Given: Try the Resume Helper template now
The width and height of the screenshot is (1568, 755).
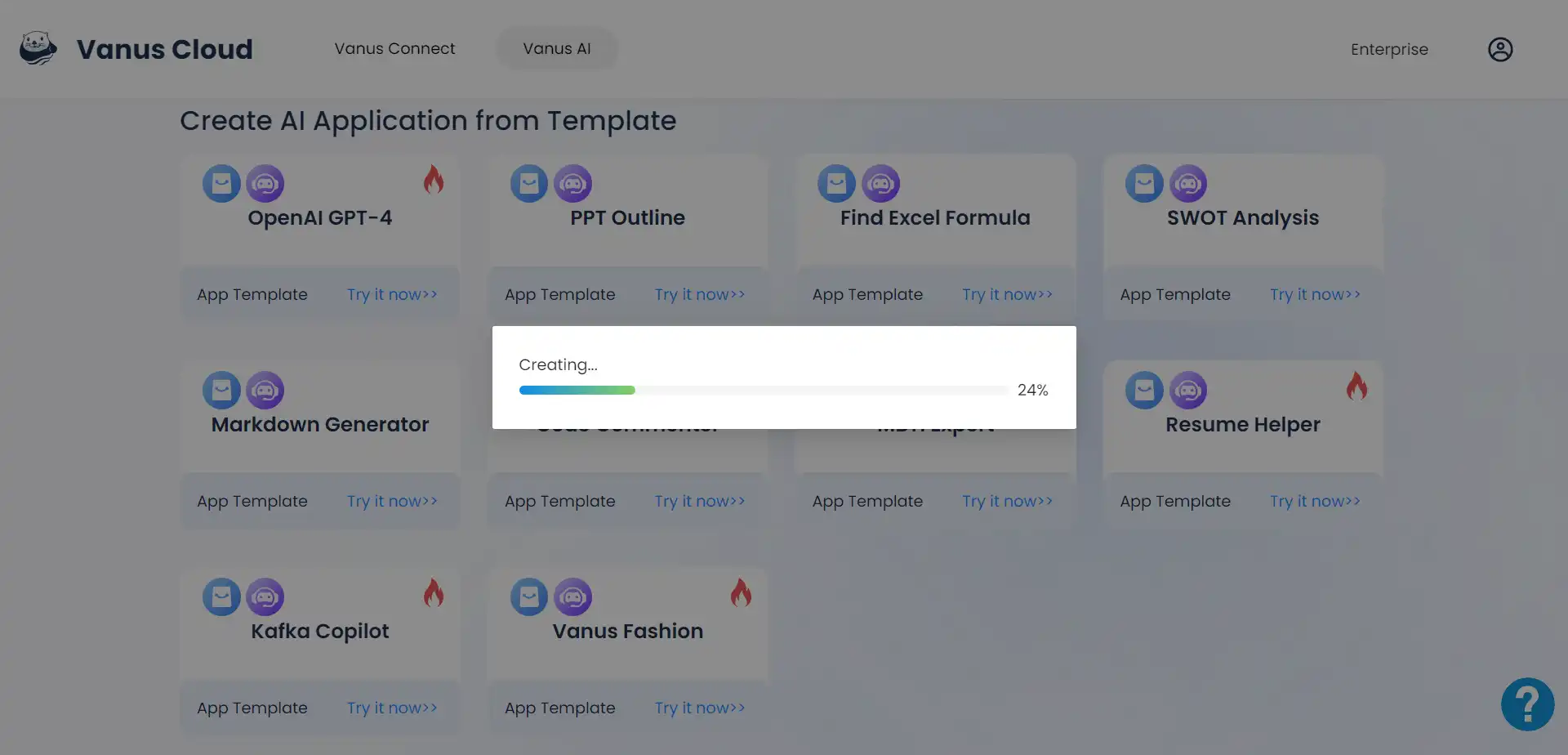Looking at the screenshot, I should tap(1315, 502).
